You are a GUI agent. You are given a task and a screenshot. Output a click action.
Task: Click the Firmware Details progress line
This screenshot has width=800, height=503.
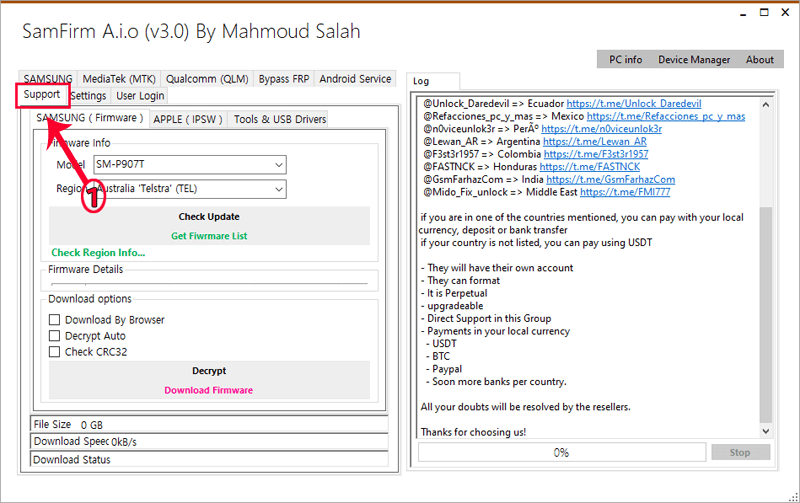pos(209,283)
